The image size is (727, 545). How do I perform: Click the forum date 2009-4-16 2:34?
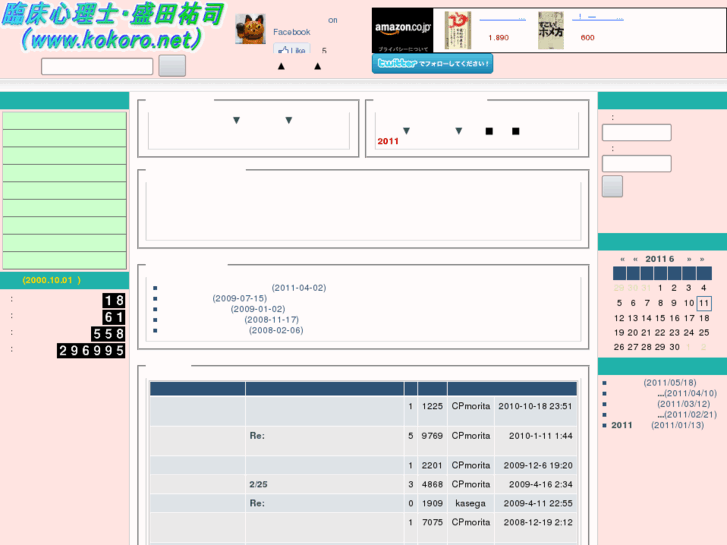click(541, 484)
